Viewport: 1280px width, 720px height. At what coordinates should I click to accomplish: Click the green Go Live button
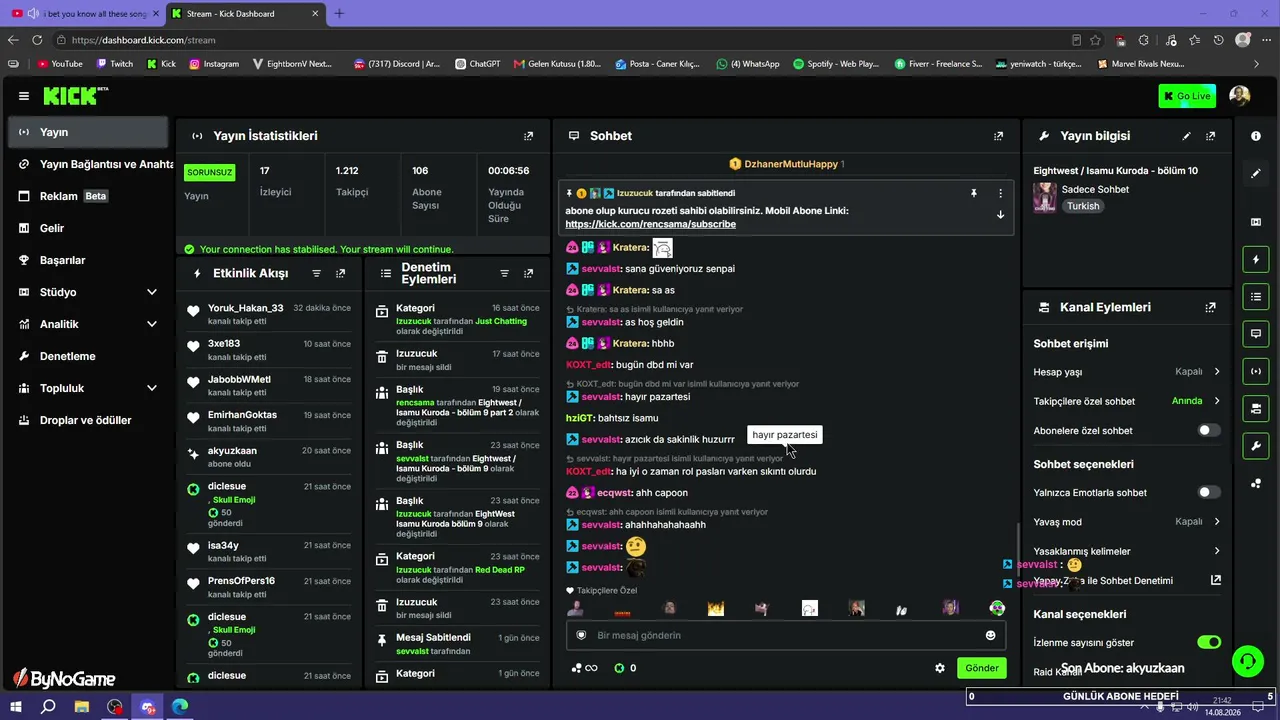(1187, 96)
